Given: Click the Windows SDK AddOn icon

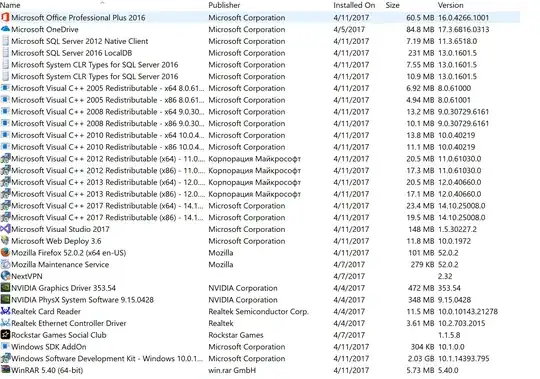Looking at the screenshot, I should coord(5,346).
